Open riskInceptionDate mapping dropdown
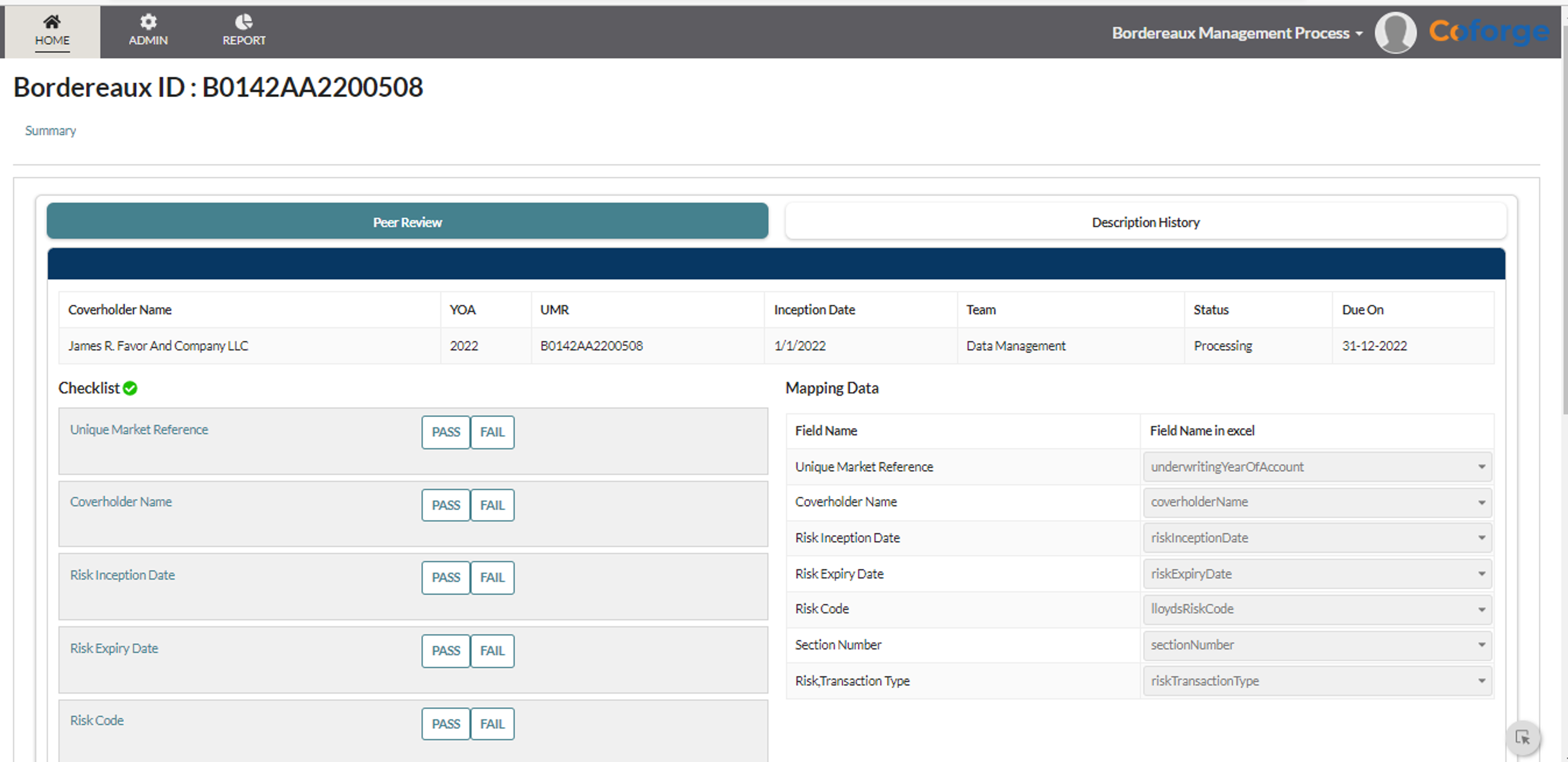 [1317, 538]
